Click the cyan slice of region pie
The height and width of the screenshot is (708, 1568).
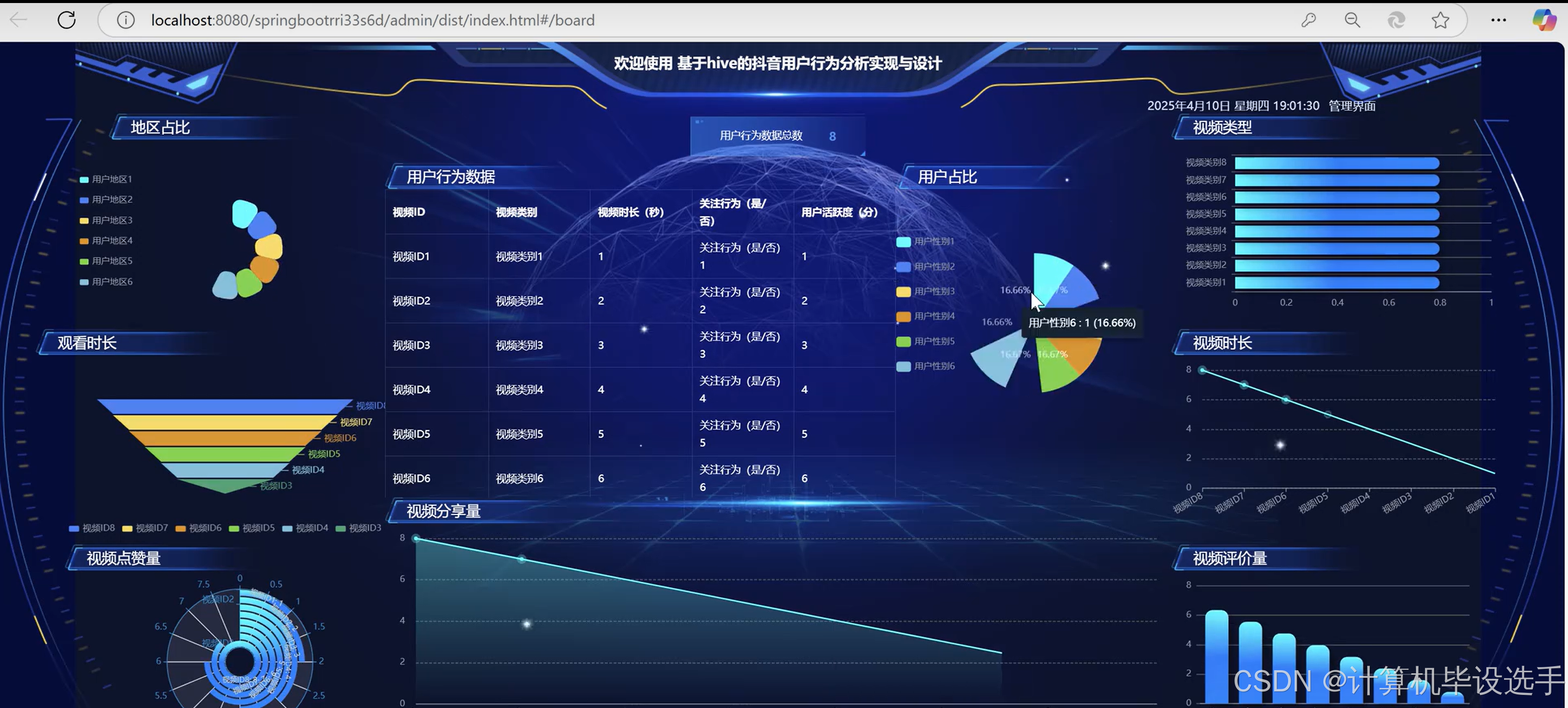244,213
